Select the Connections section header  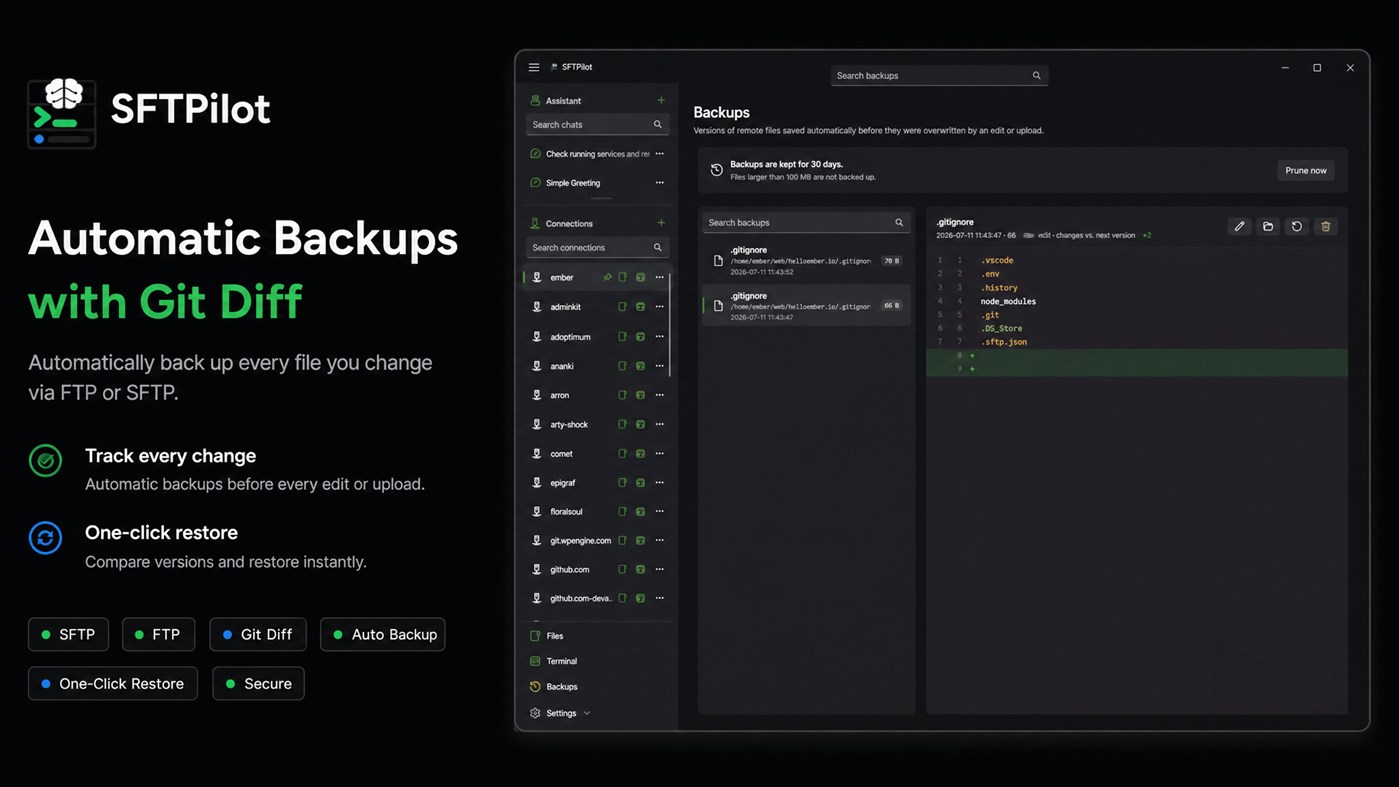pyautogui.click(x=569, y=224)
